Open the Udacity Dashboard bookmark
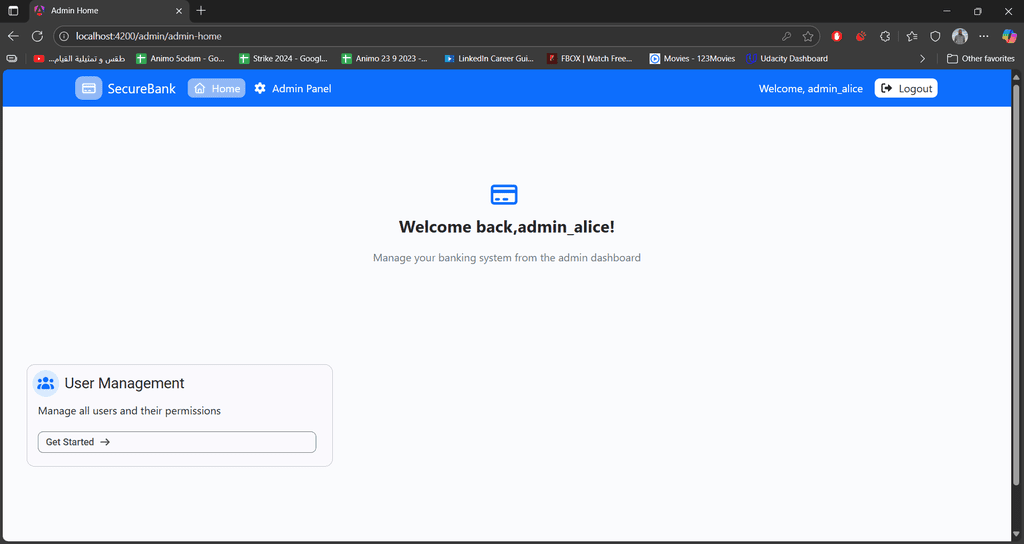The image size is (1024, 544). [x=788, y=59]
